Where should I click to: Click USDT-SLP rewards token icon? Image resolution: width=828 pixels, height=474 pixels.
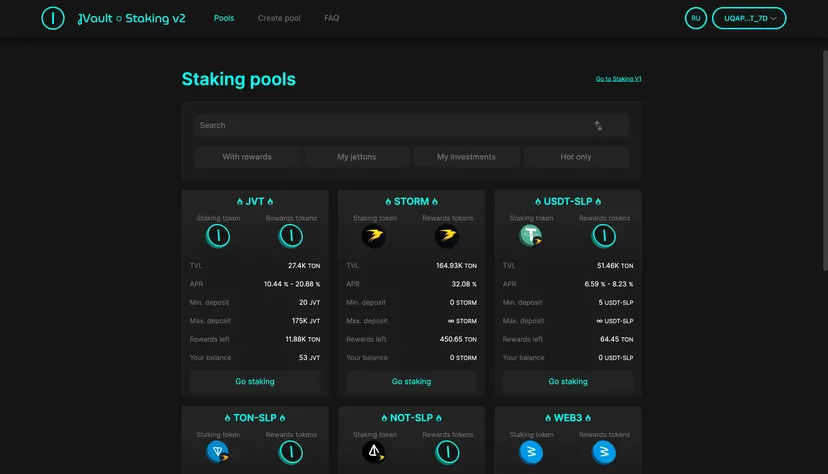(x=604, y=236)
